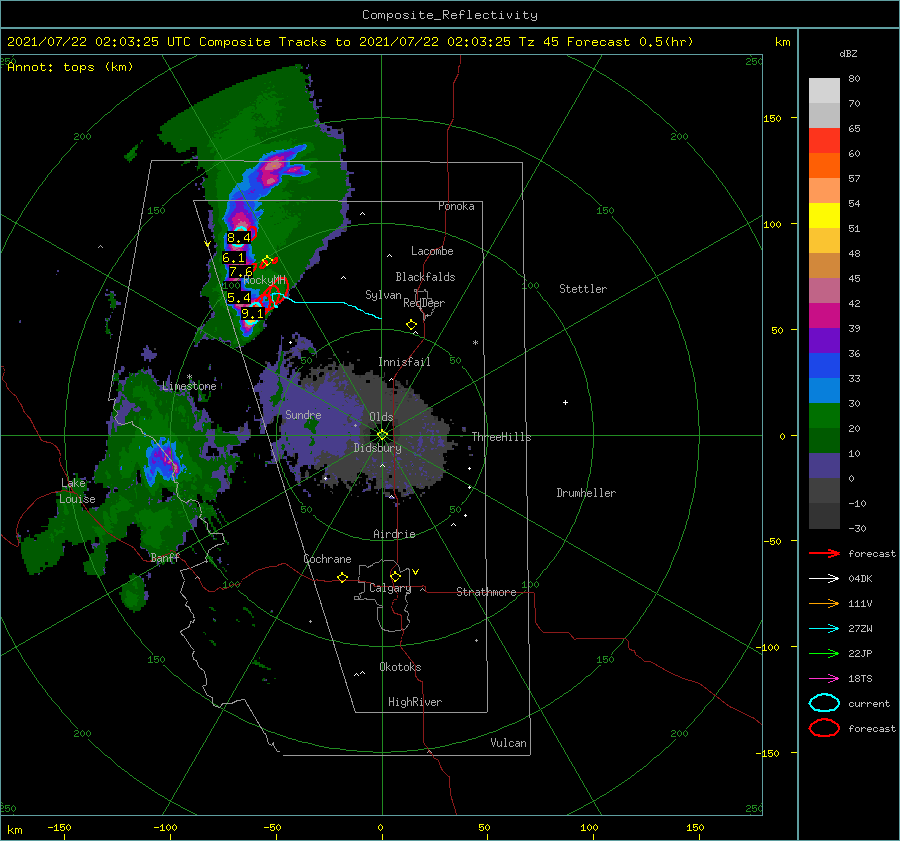Click the Cochrane city label
Viewport: 900px width, 841px height.
[327, 559]
